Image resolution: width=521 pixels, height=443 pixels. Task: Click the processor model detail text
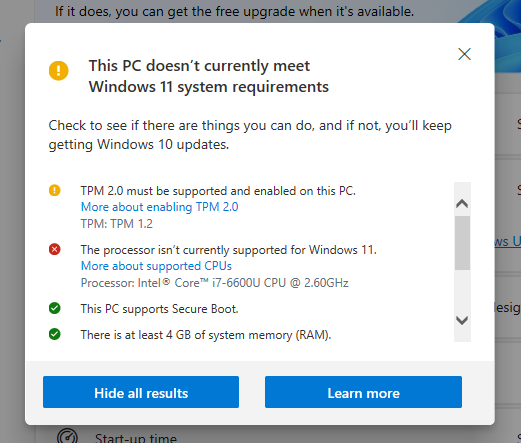click(215, 283)
